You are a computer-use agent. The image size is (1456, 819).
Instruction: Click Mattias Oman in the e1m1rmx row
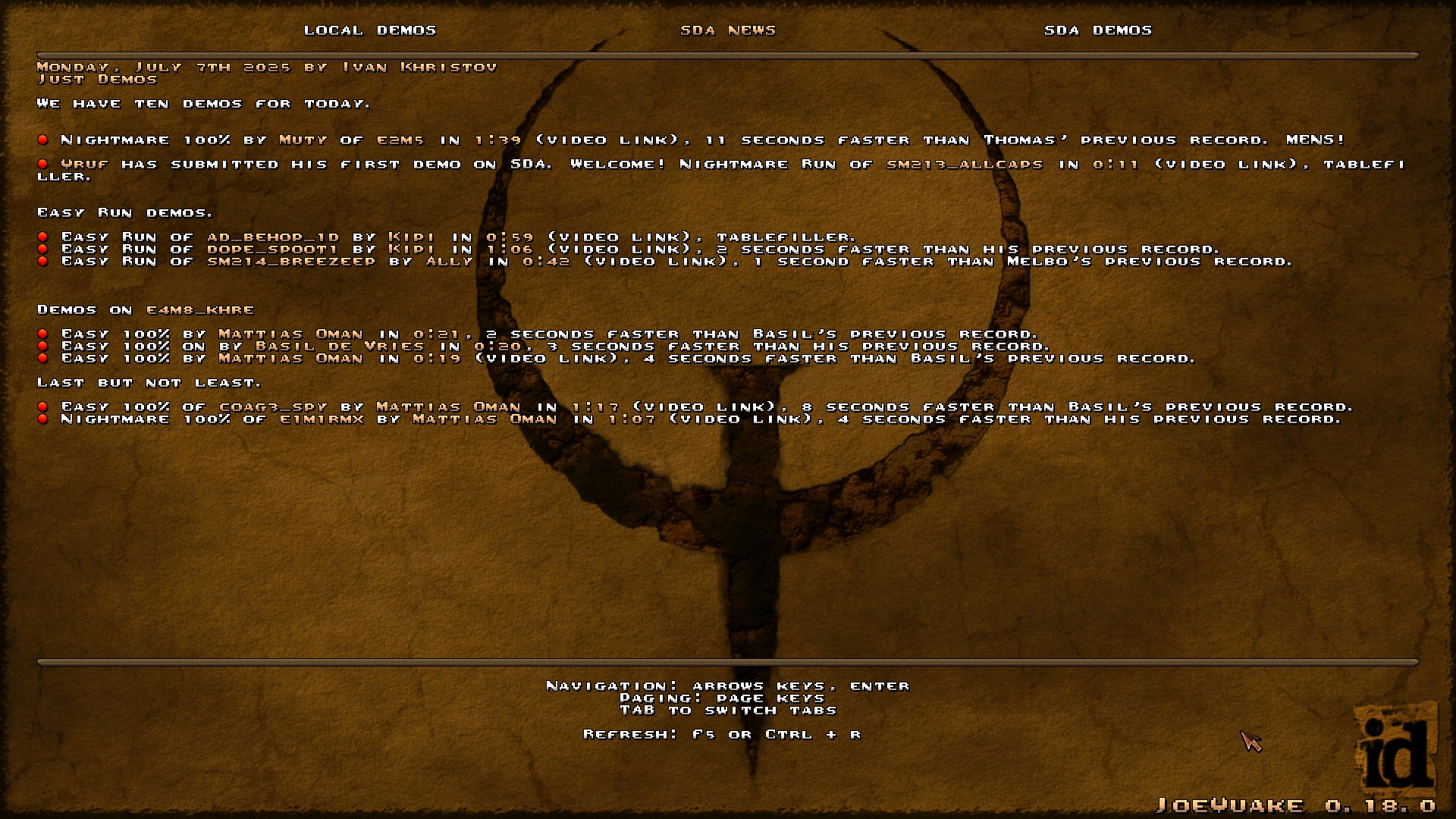coord(485,419)
